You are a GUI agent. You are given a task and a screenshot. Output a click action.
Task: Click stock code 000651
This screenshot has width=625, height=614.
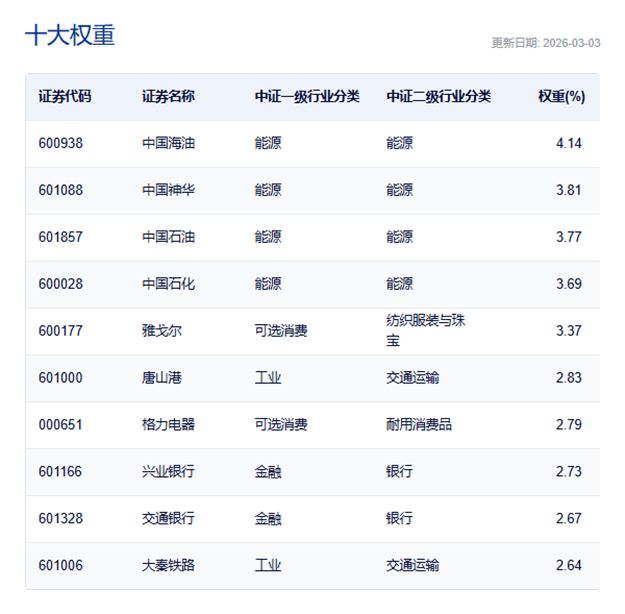61,425
